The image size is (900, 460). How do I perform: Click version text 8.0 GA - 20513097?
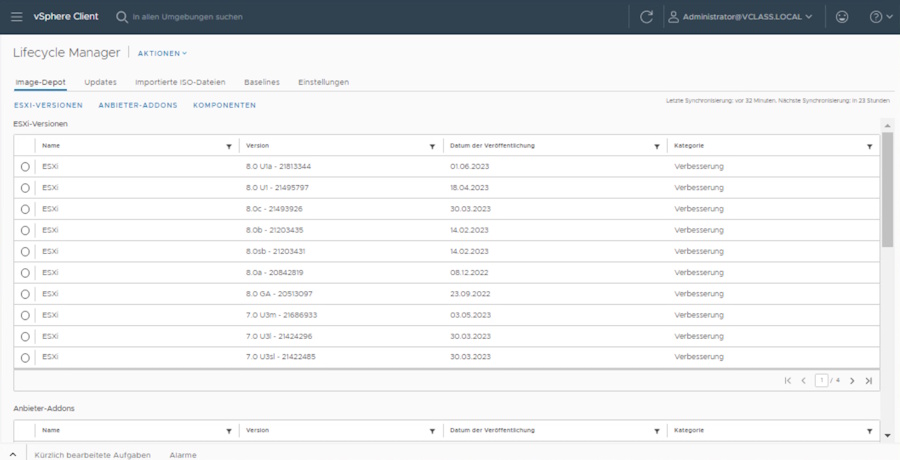279,294
